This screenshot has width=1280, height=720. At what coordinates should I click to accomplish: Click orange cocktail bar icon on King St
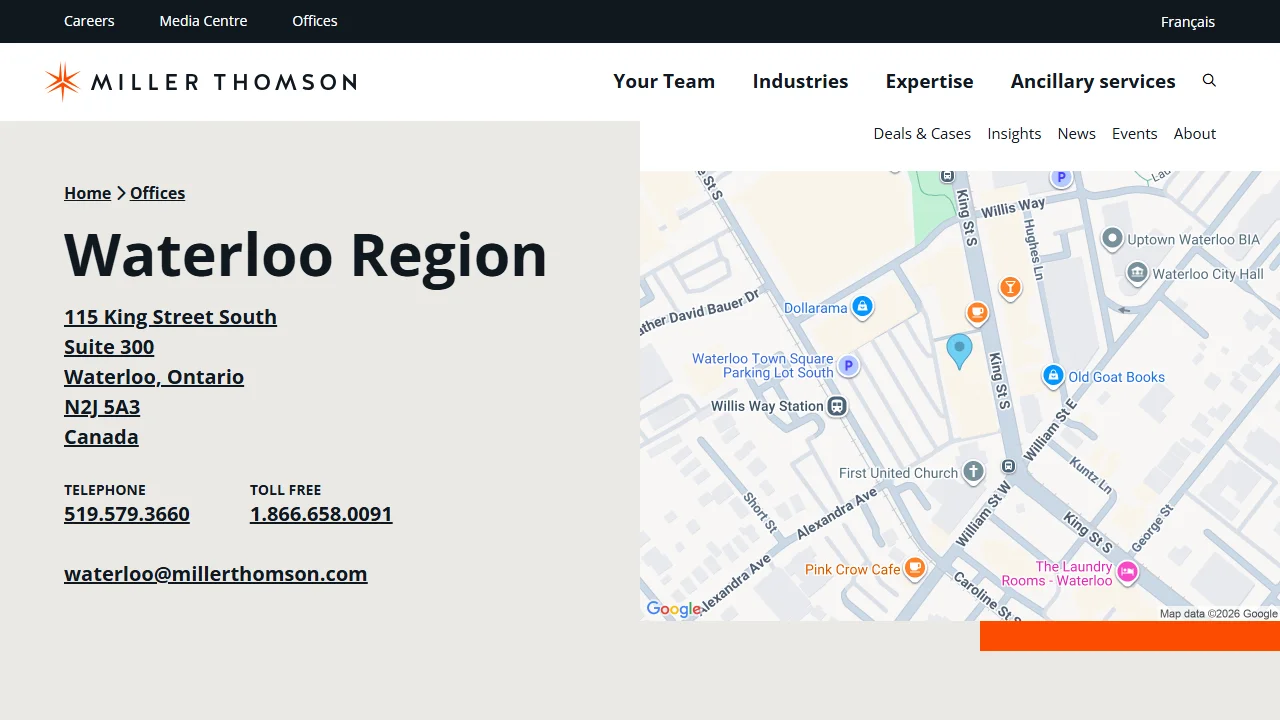tap(1010, 288)
